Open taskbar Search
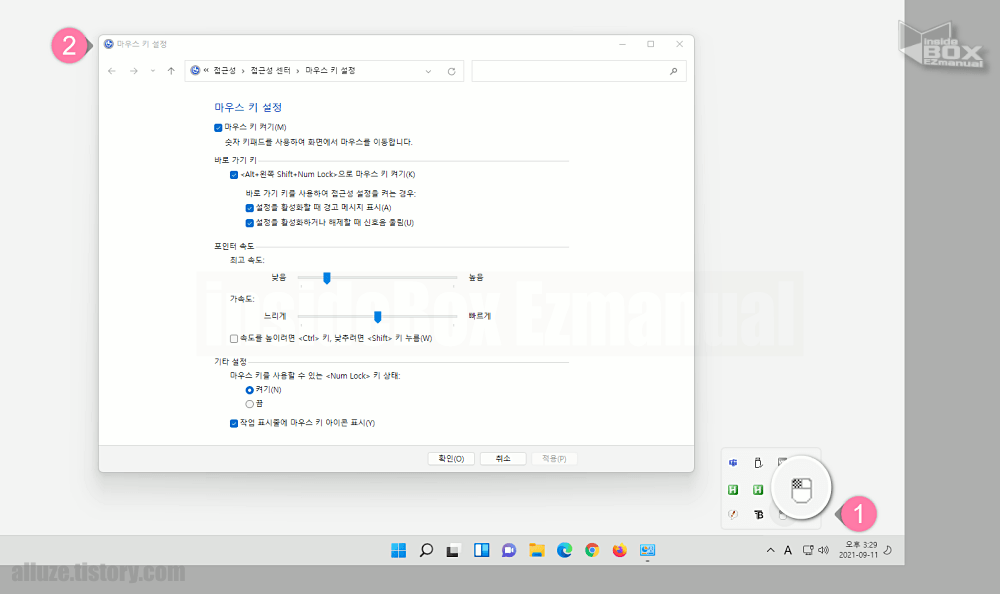Image resolution: width=1000 pixels, height=594 pixels. (x=426, y=550)
